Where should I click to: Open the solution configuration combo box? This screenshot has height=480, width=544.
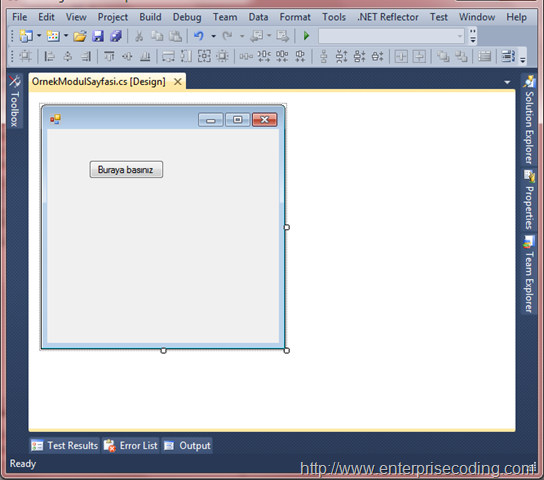(391, 36)
